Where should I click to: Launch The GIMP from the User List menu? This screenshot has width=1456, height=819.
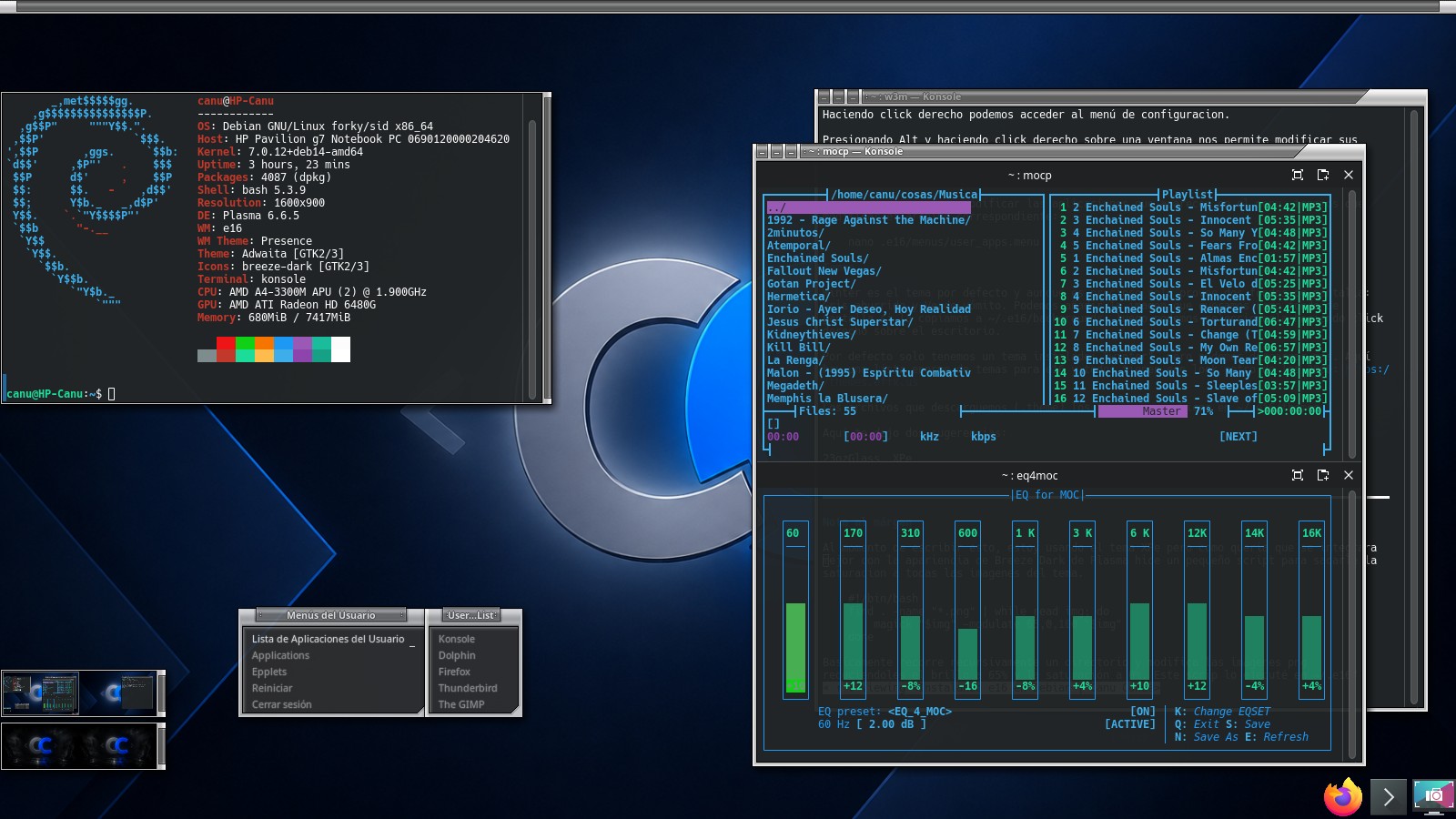pyautogui.click(x=461, y=704)
